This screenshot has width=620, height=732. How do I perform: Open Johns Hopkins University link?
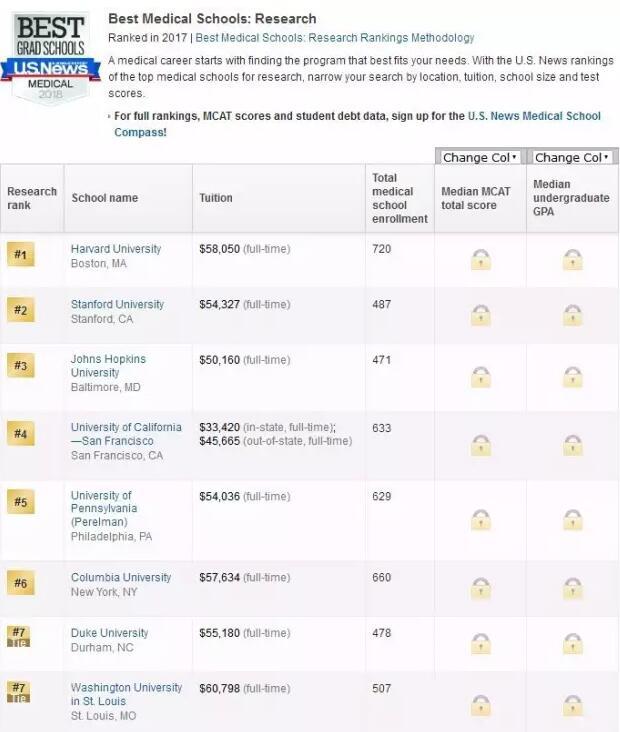[108, 366]
